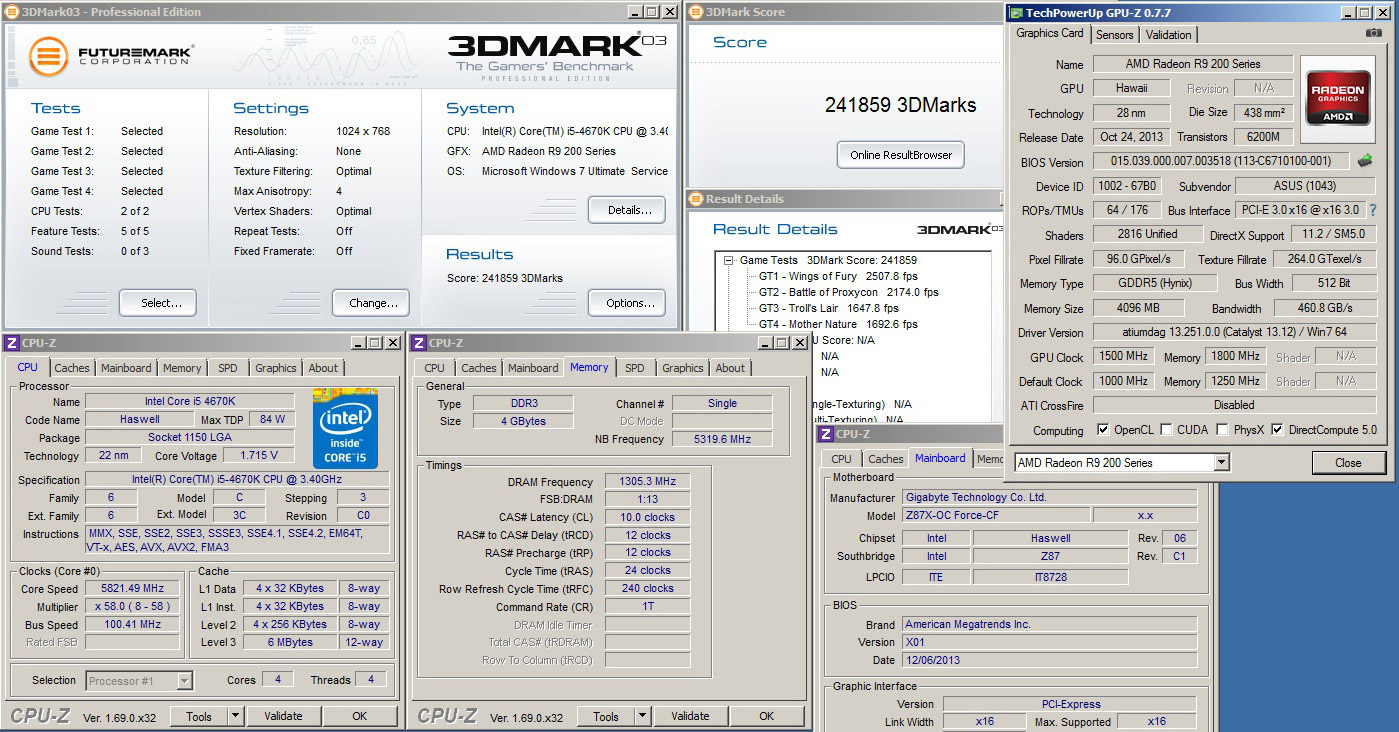
Task: Select the GT4 - Mother Nature row
Action: pyautogui.click(x=838, y=324)
